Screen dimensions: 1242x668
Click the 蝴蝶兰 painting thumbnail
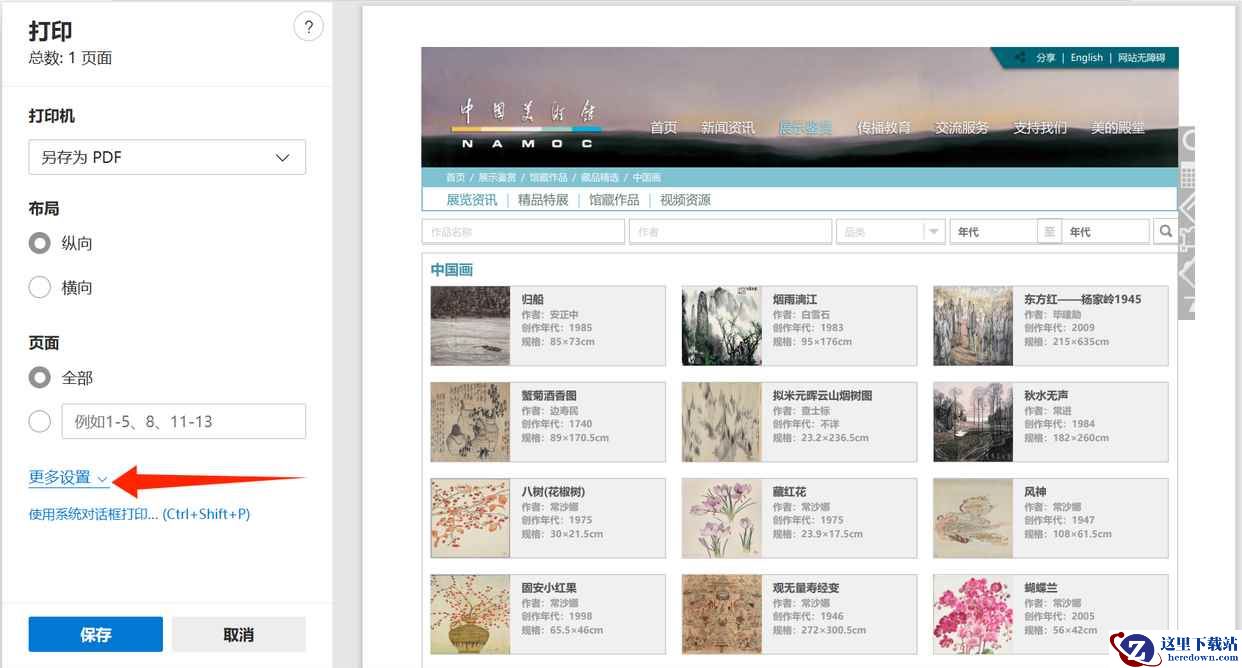coord(973,614)
